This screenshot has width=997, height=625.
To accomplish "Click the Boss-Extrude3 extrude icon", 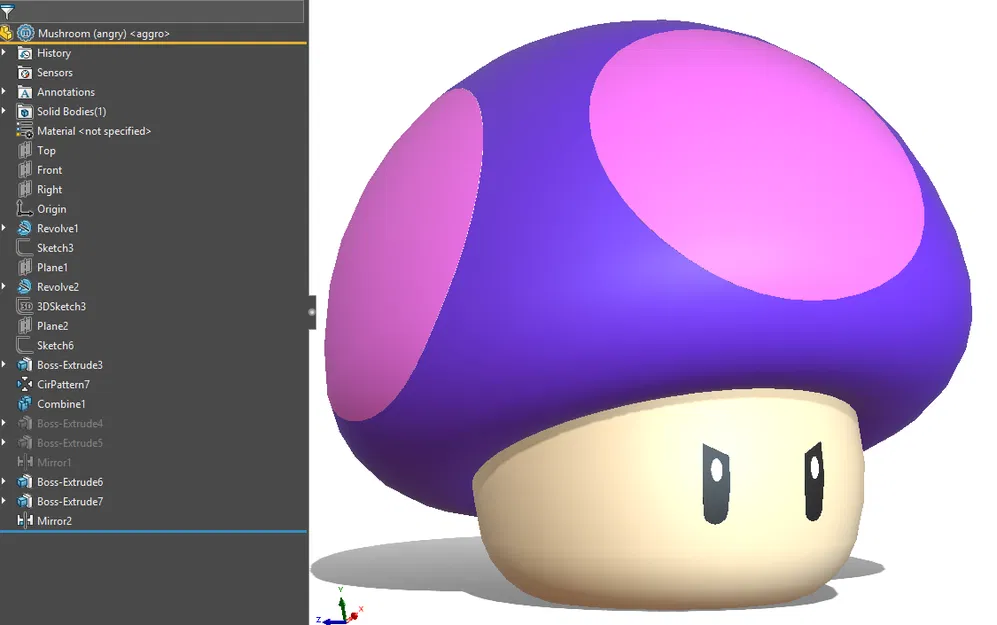I will (27, 364).
